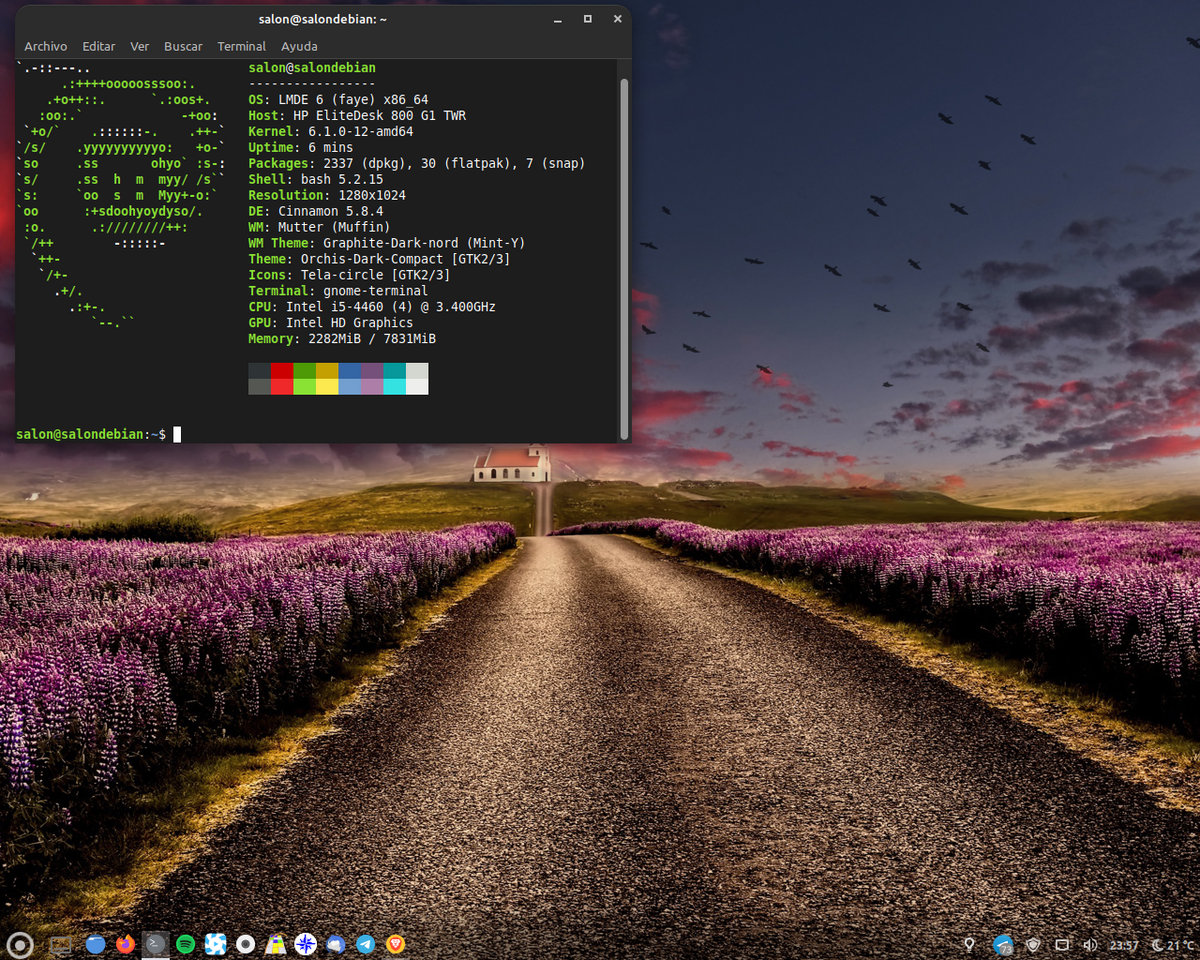Click the 'Kernel: 6.1.0-12-amd64' line
This screenshot has height=960, width=1200.
(331, 131)
